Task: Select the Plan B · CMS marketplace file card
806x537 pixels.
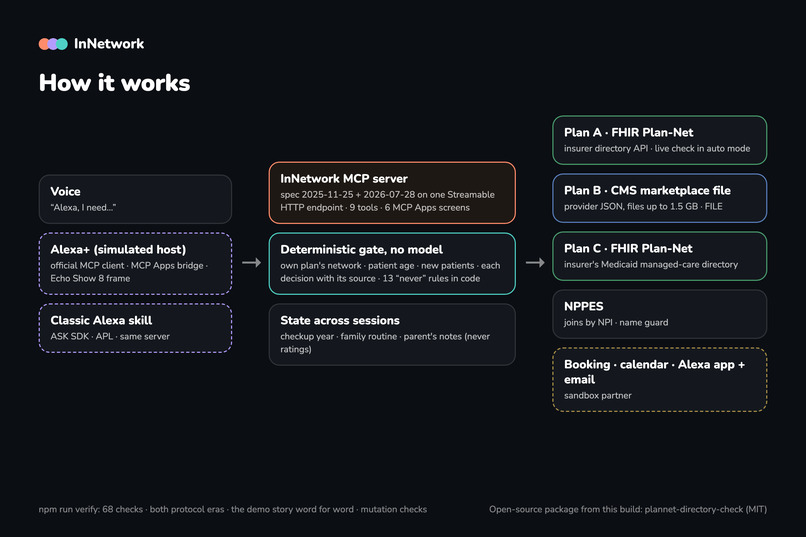Action: click(660, 198)
